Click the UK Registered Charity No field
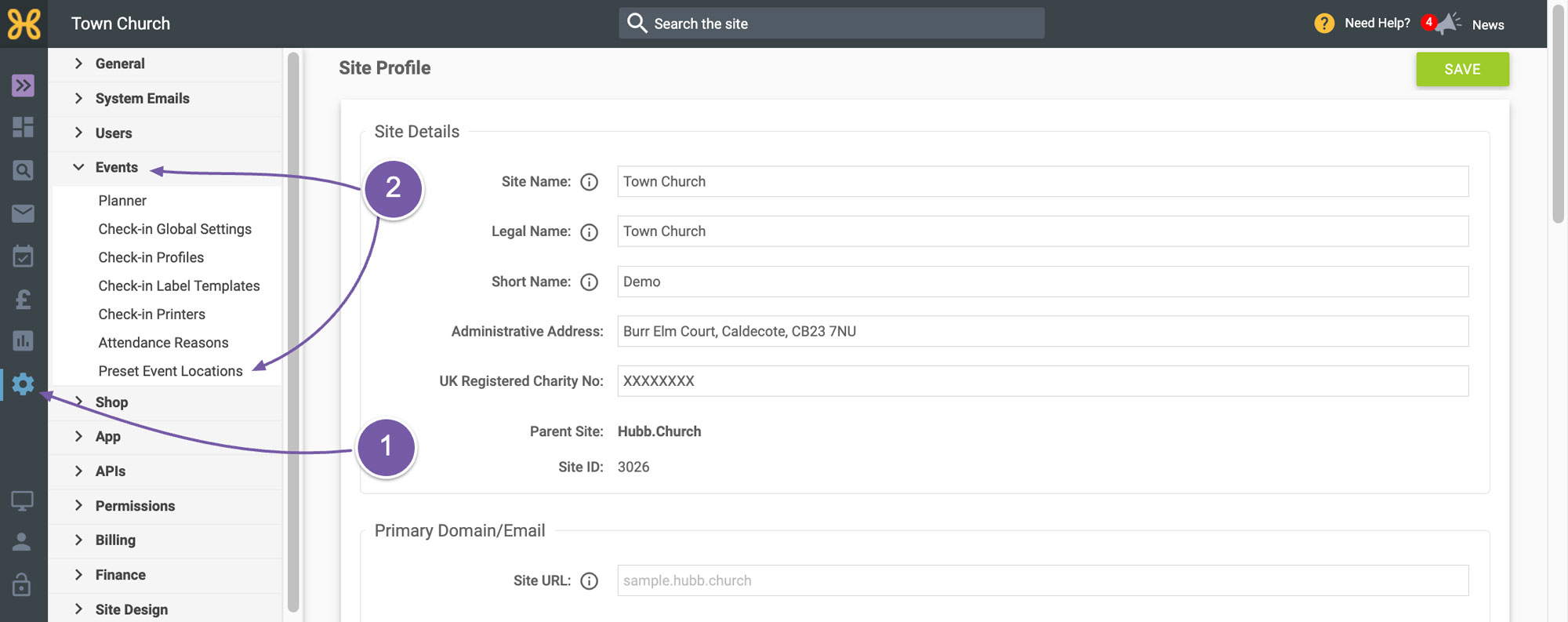 click(1043, 381)
